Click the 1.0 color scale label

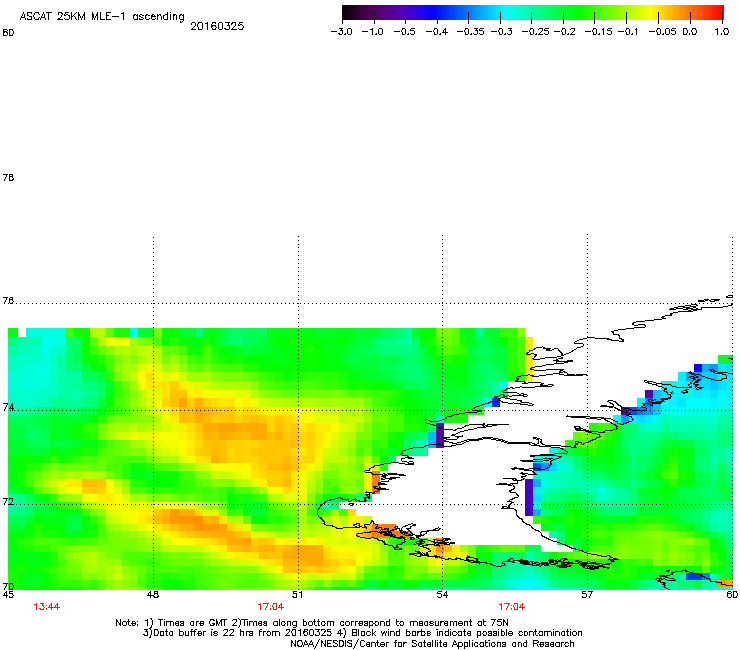(722, 32)
